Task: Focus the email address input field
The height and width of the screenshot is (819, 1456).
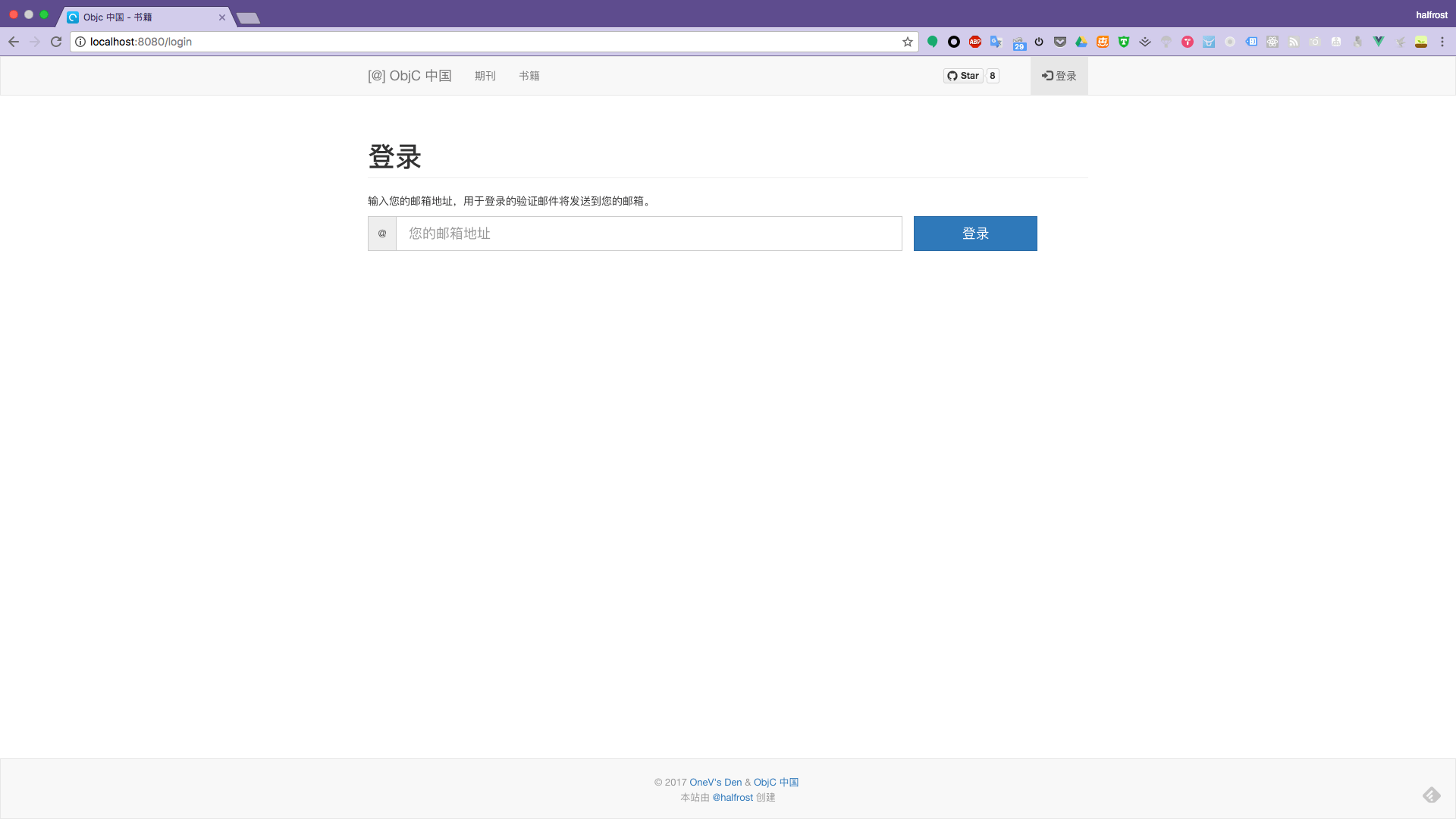Action: [648, 234]
